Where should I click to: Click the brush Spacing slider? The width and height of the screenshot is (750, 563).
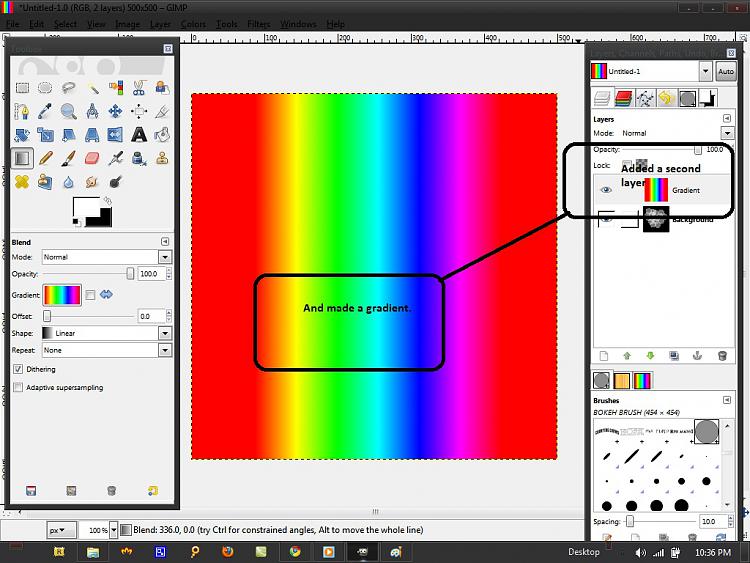[660, 521]
